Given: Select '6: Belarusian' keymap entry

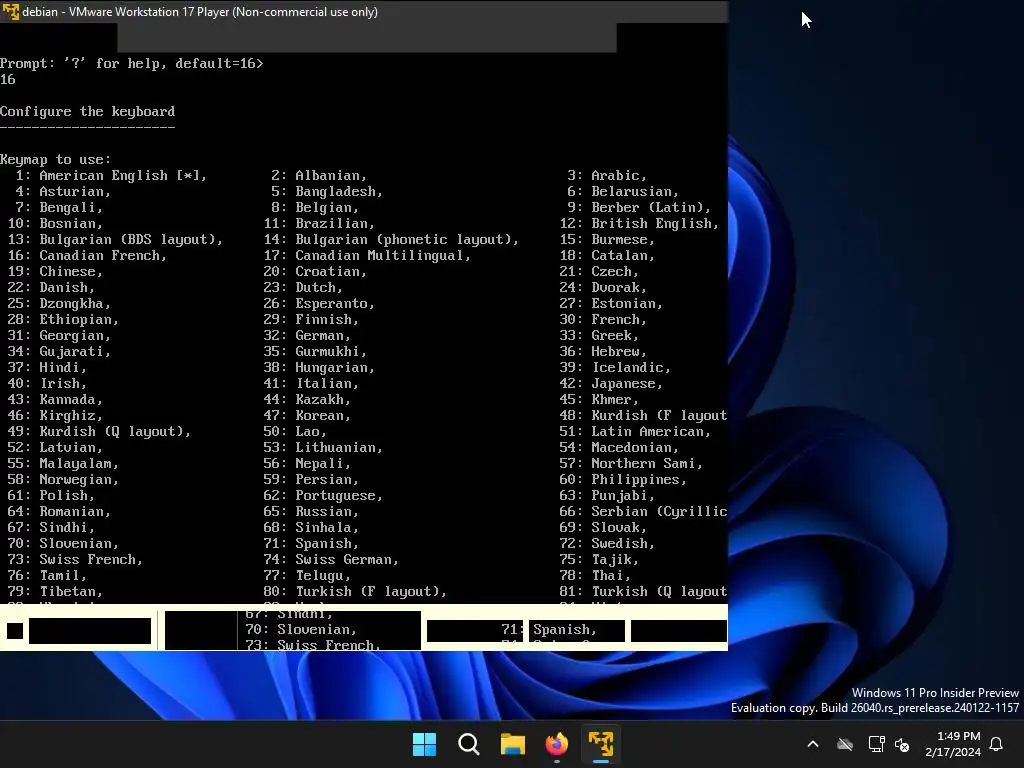Looking at the screenshot, I should point(623,191).
